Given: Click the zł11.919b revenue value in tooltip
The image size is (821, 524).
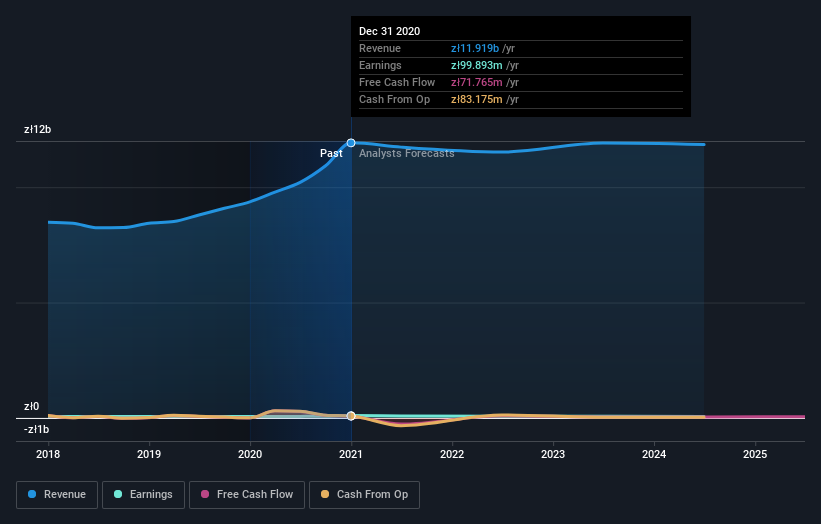Looking at the screenshot, I should (x=475, y=48).
